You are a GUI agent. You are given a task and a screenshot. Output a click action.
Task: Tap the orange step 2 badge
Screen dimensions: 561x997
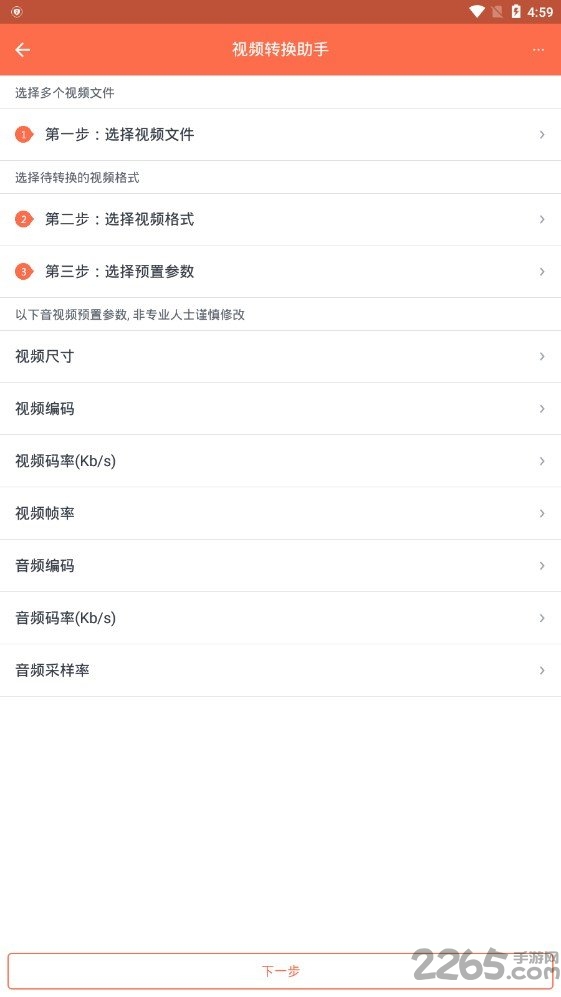tap(24, 219)
